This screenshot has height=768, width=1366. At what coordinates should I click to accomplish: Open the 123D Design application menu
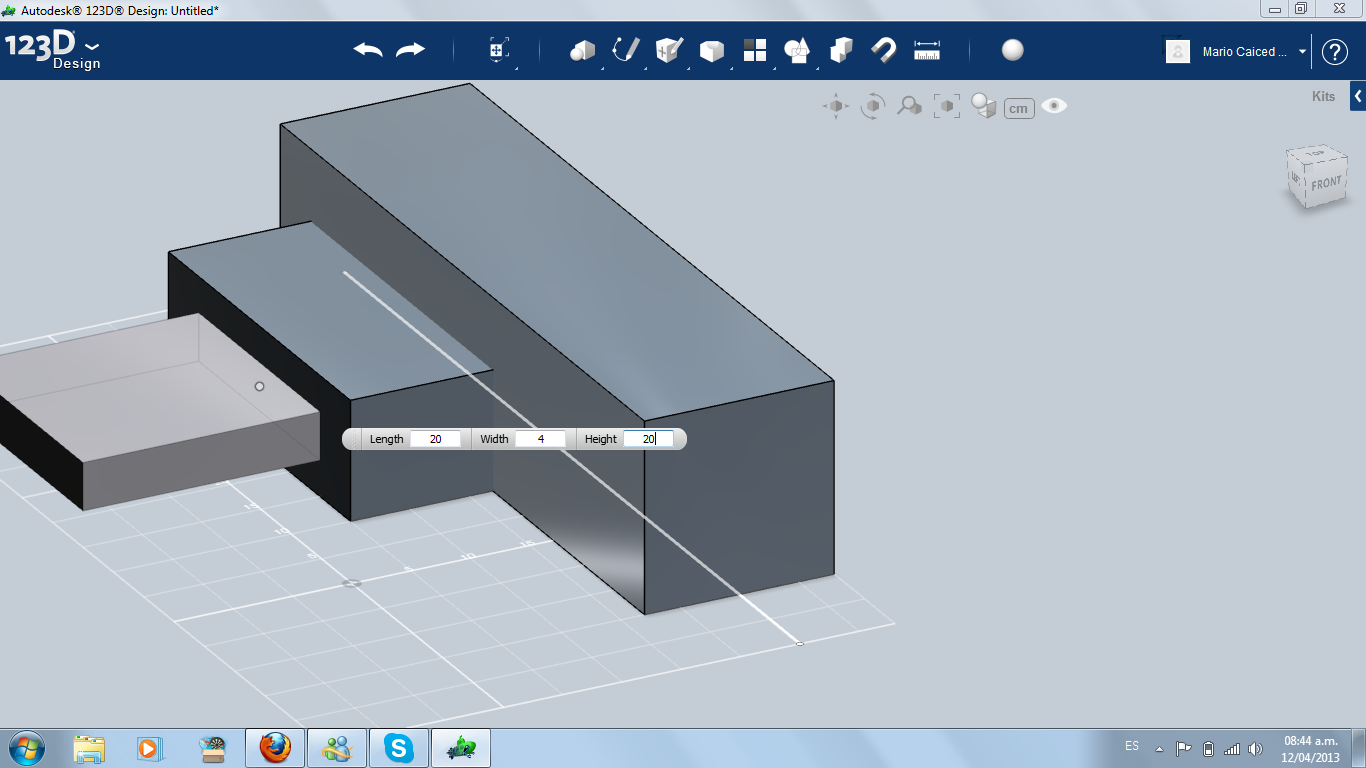tap(53, 50)
